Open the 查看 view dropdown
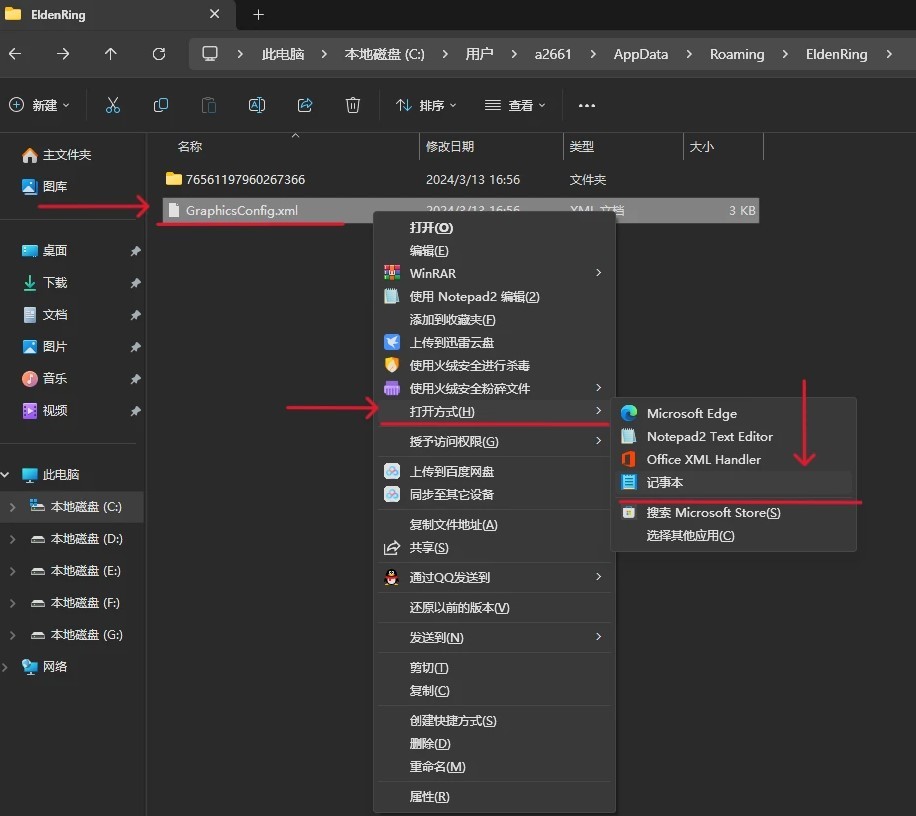This screenshot has height=816, width=916. coord(515,105)
